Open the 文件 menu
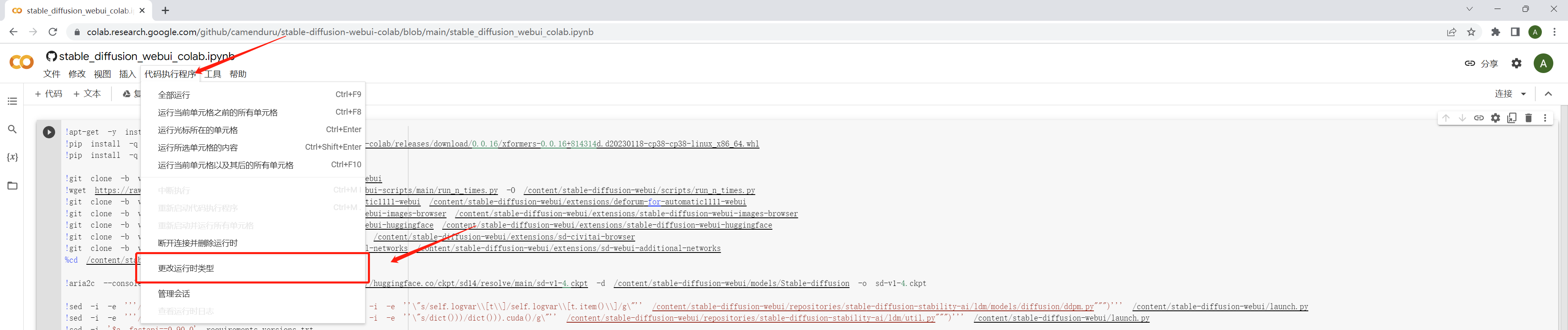 52,74
